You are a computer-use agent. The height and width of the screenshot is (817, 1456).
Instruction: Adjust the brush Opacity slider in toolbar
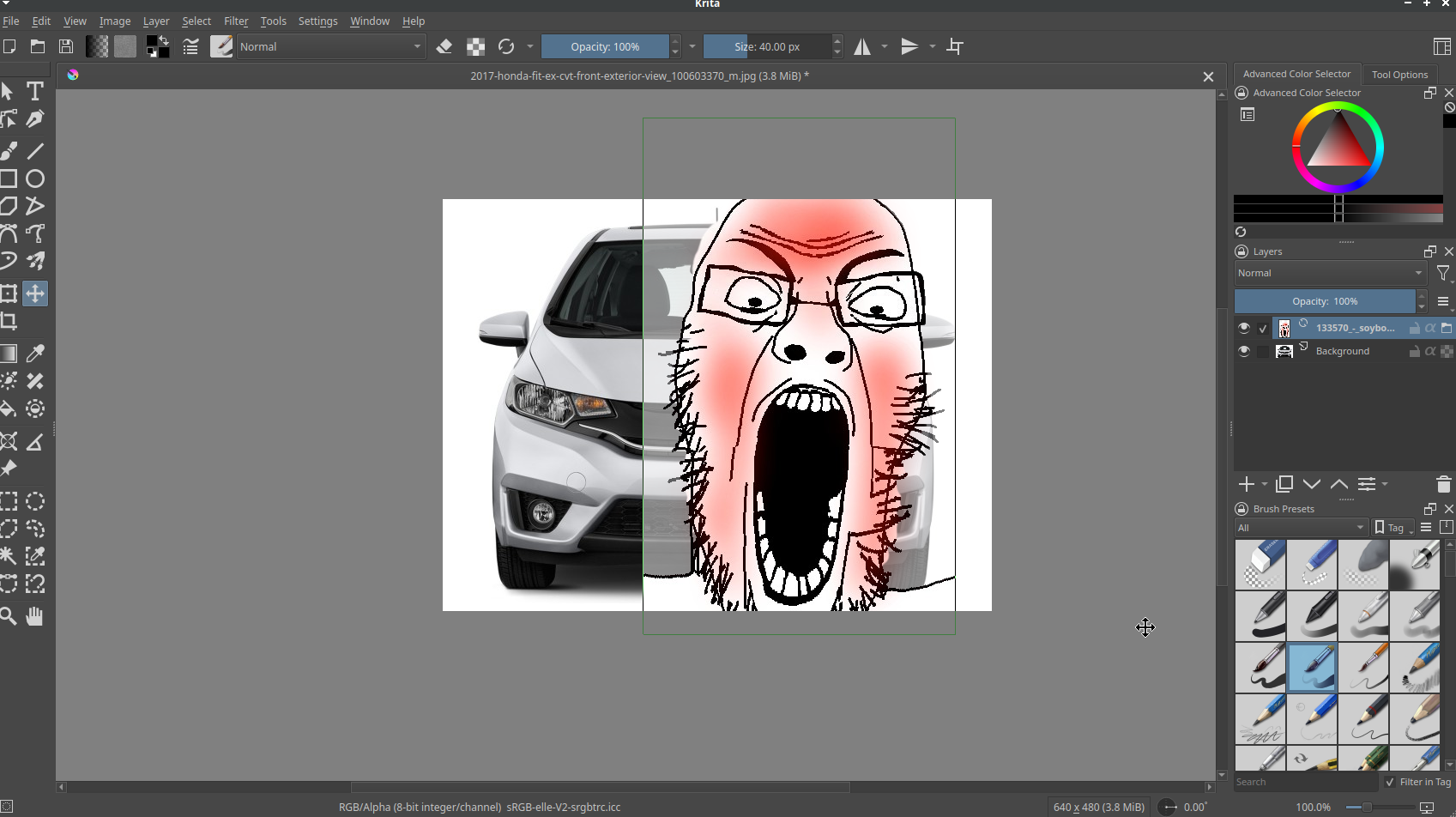(605, 47)
